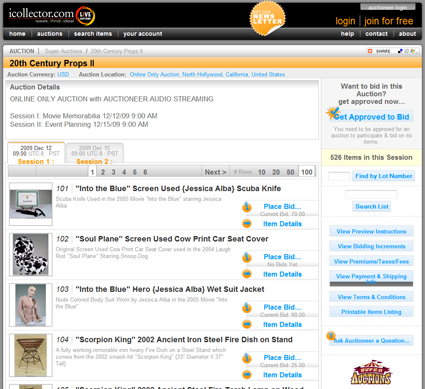Go to page 5 of results
Viewport: 425px width, 389px height.
135,172
